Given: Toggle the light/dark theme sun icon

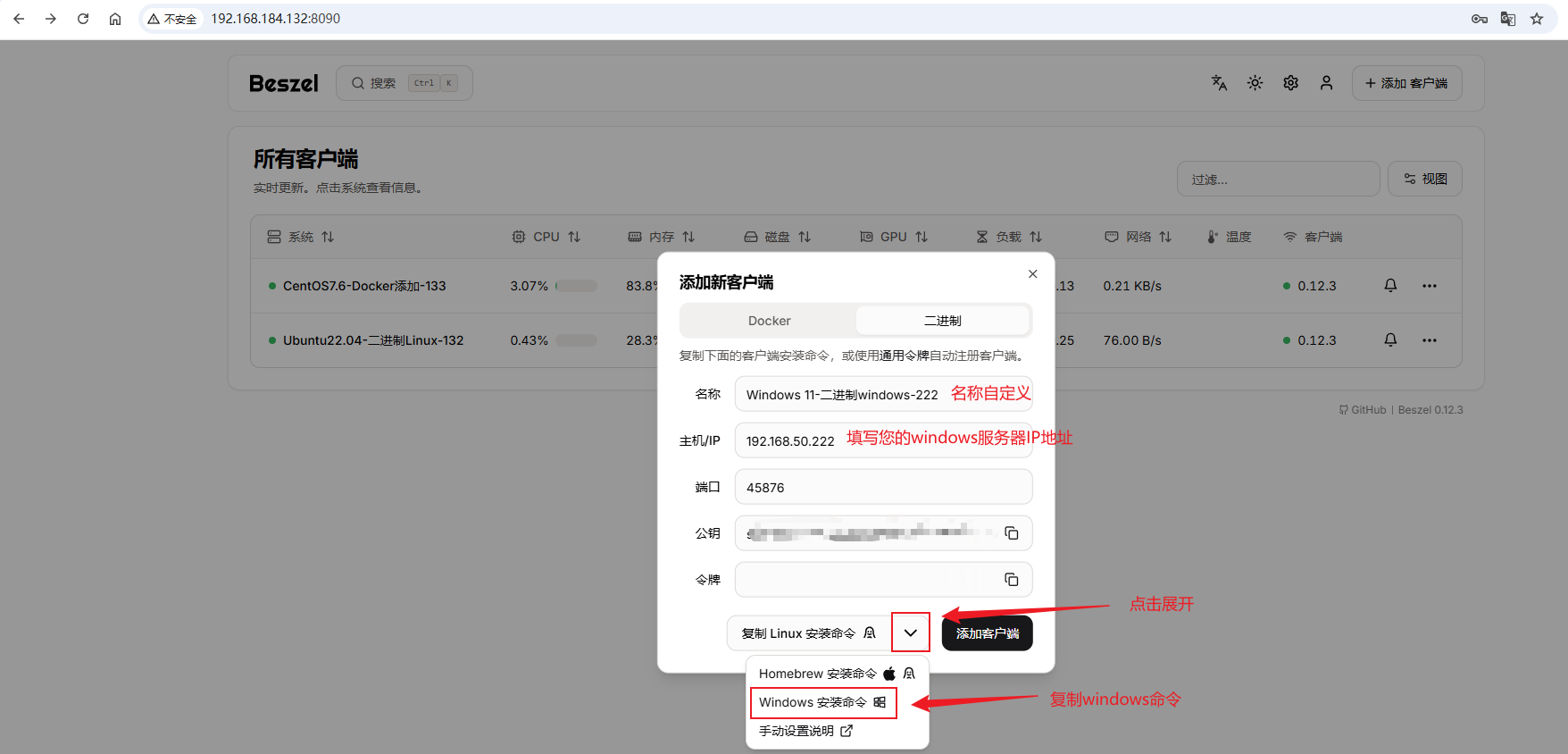Looking at the screenshot, I should pos(1255,83).
